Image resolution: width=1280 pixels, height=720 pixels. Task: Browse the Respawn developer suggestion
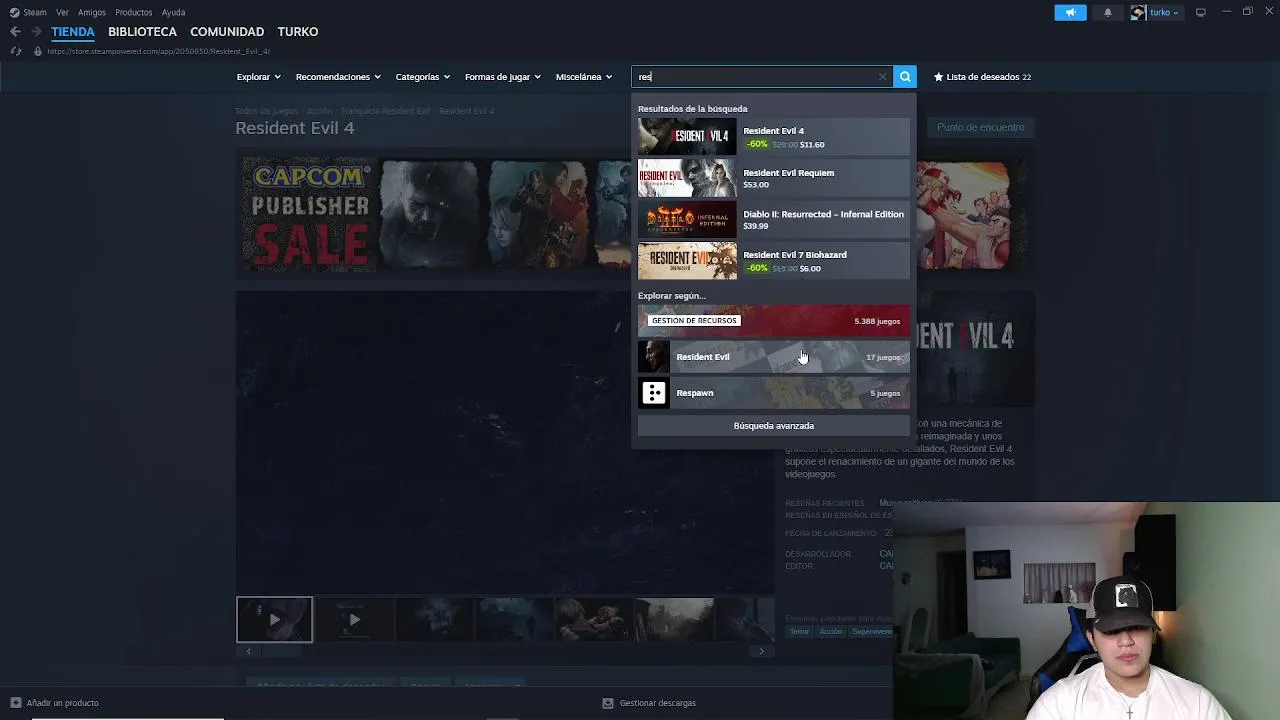774,393
